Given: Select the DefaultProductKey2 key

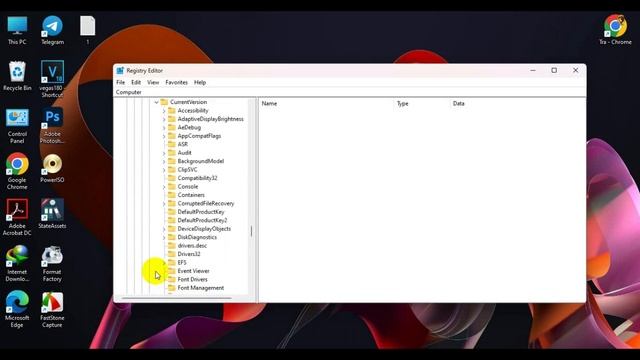Looking at the screenshot, I should [202, 220].
